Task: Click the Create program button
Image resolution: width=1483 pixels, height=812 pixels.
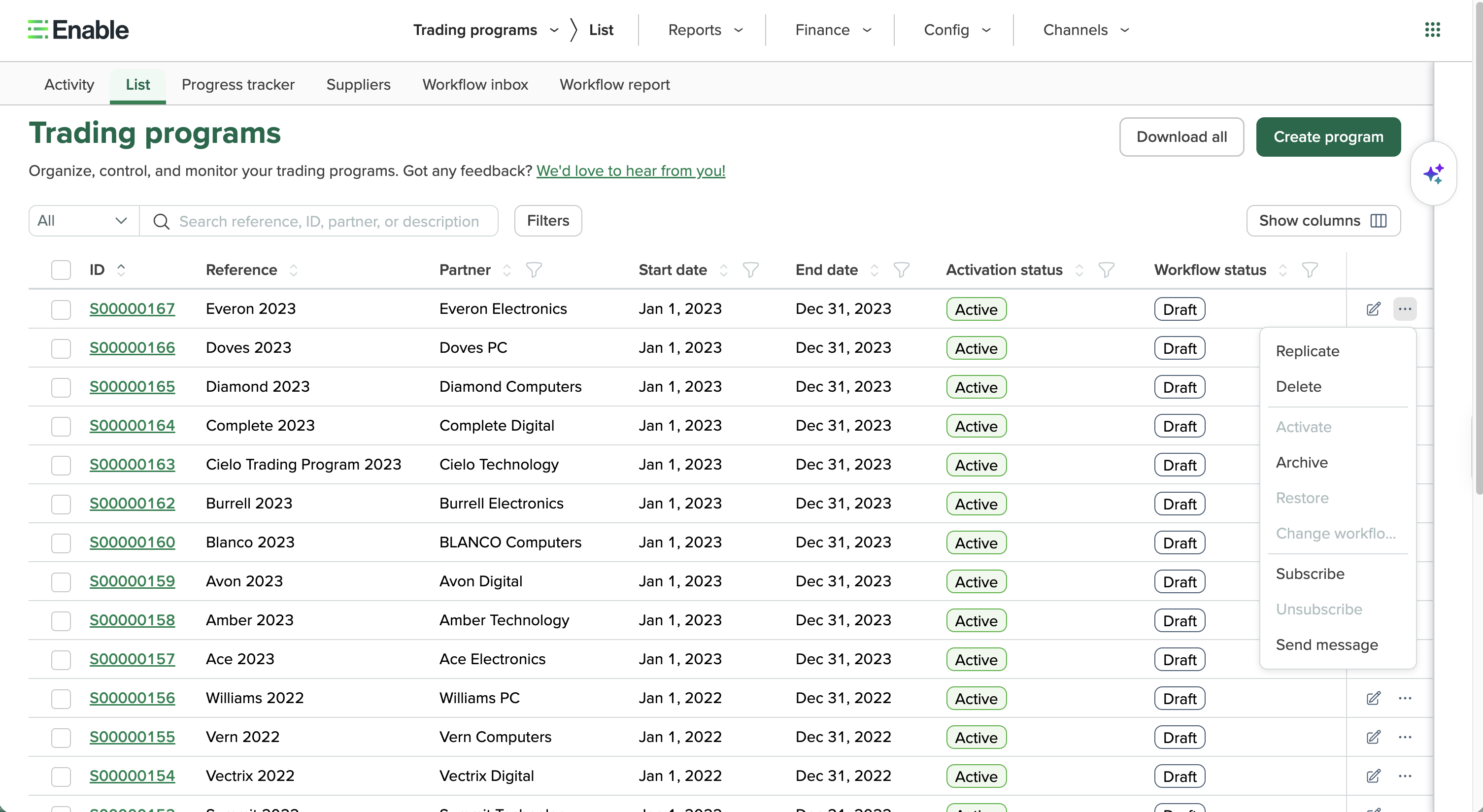Action: pos(1328,136)
